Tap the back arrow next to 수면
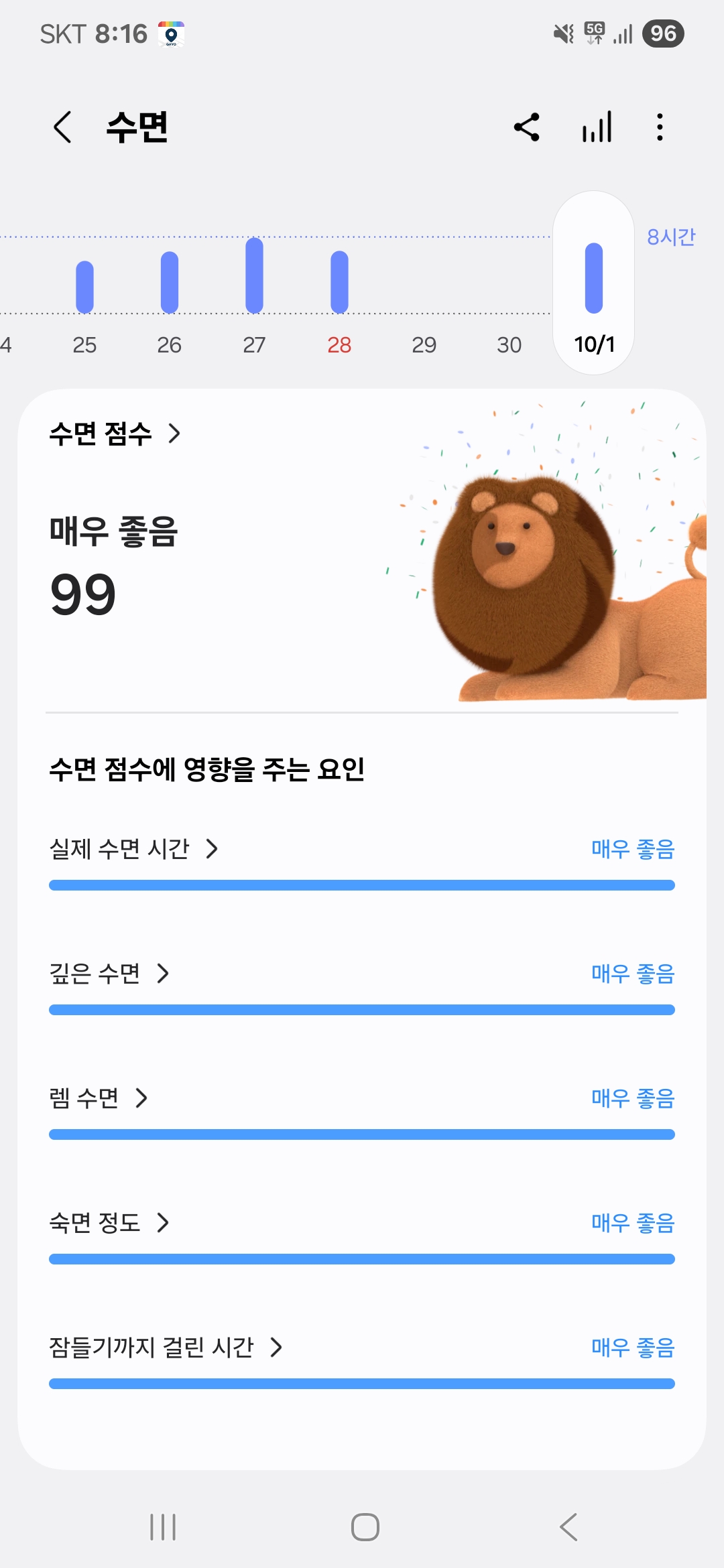Image resolution: width=724 pixels, height=1568 pixels. (62, 127)
